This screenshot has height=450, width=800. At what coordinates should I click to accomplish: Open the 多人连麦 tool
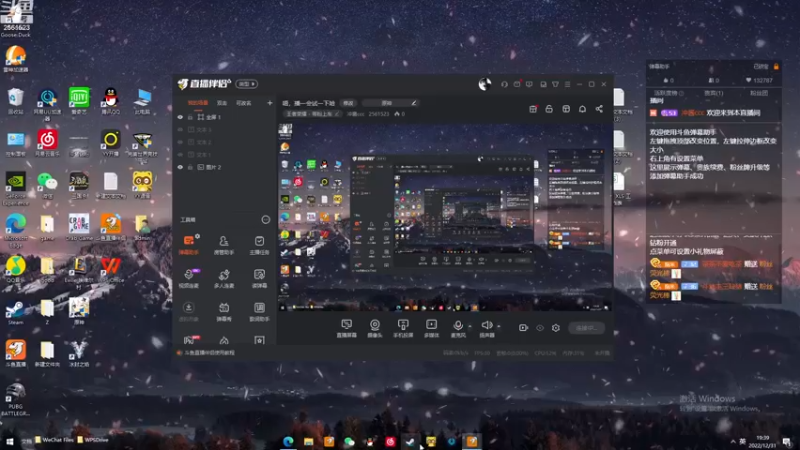223,278
